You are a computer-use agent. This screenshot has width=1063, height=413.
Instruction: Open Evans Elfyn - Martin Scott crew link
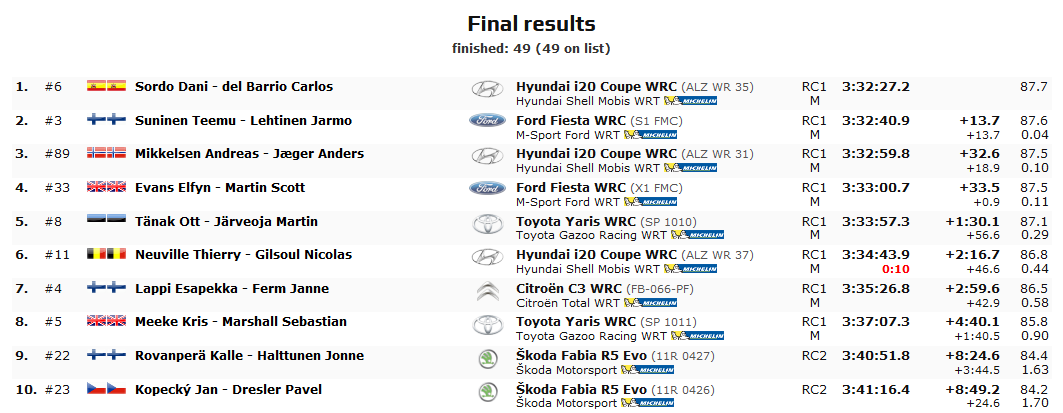click(220, 188)
